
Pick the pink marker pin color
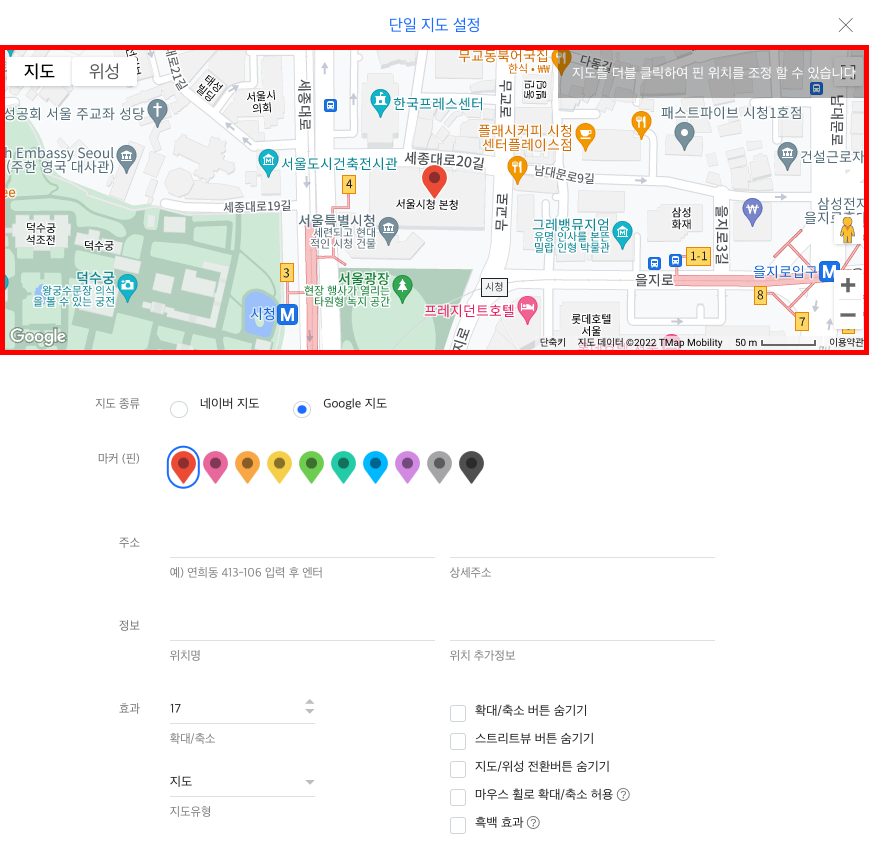216,467
